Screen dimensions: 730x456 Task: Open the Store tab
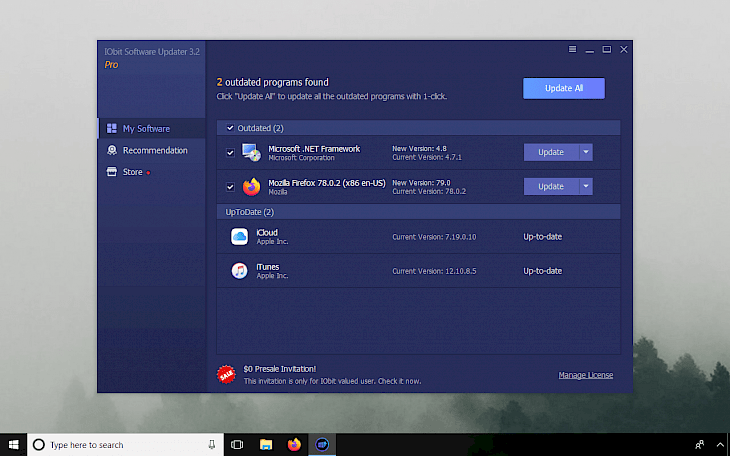(x=152, y=172)
